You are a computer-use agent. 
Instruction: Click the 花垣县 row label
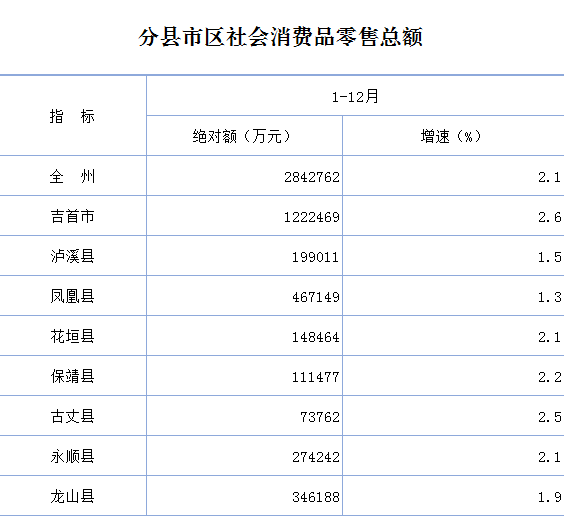(x=72, y=336)
